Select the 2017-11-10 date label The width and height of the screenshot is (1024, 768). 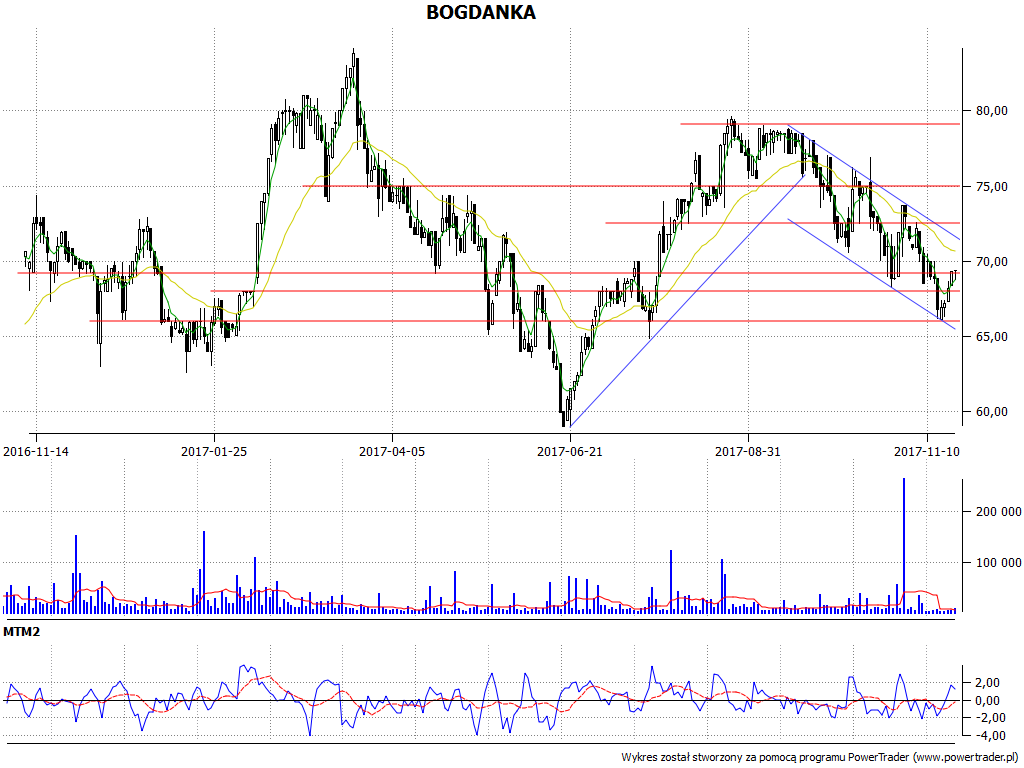pos(927,451)
